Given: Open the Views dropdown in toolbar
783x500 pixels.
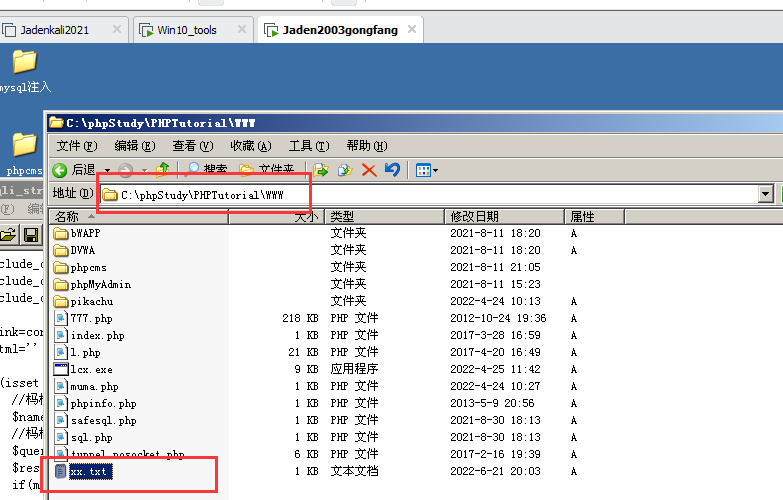Looking at the screenshot, I should tap(426, 170).
